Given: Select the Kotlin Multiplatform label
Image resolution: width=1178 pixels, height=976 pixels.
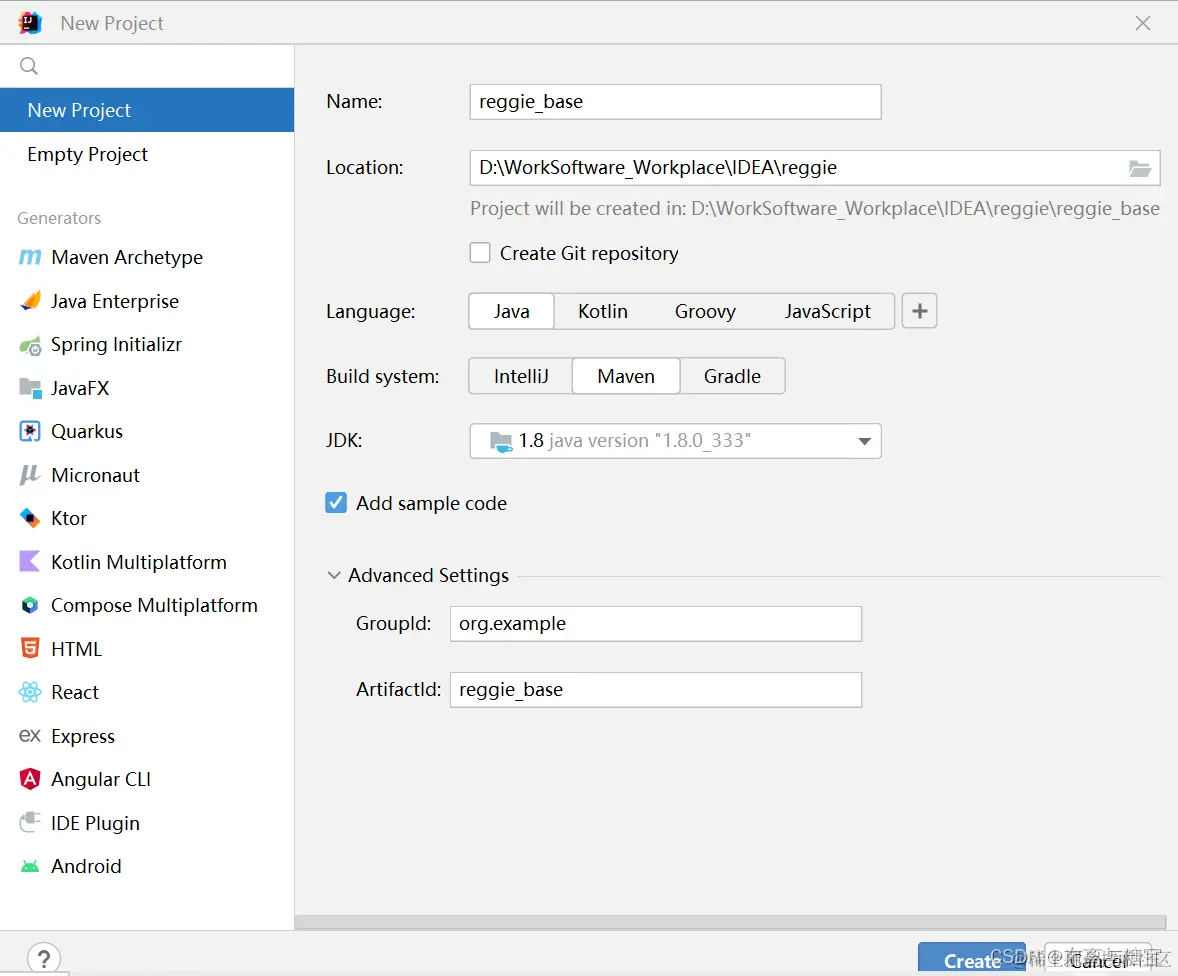Looking at the screenshot, I should point(139,563).
